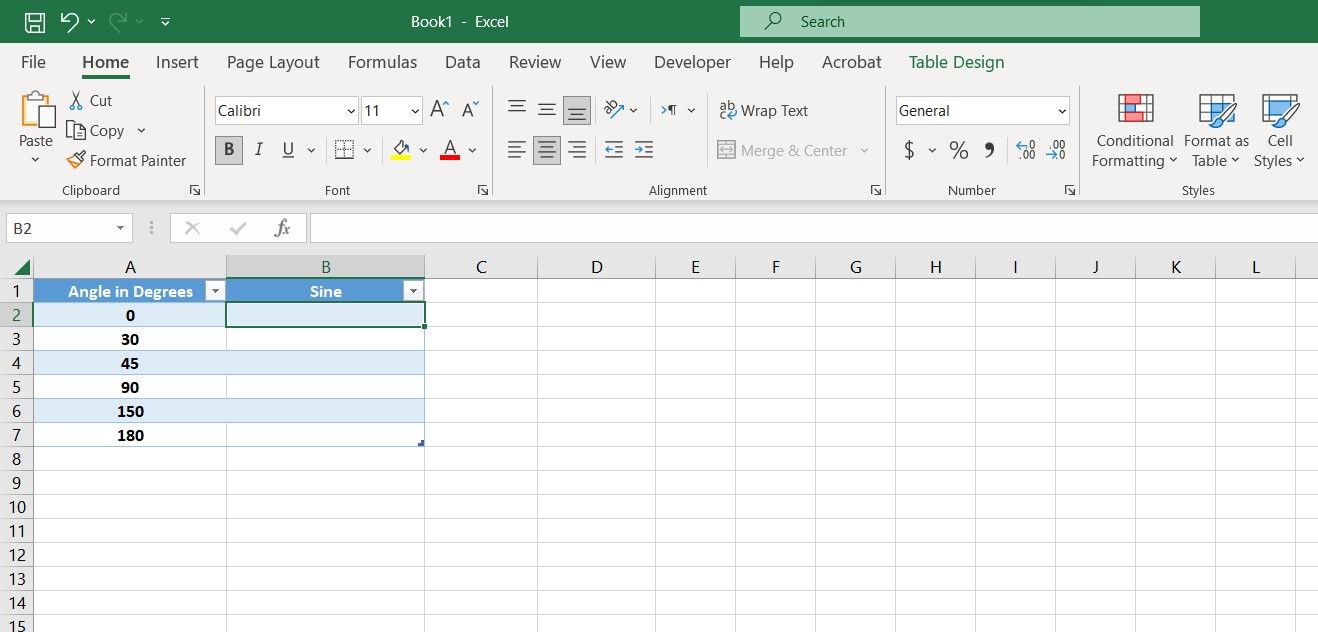Align text left
The image size is (1318, 632).
[x=516, y=150]
